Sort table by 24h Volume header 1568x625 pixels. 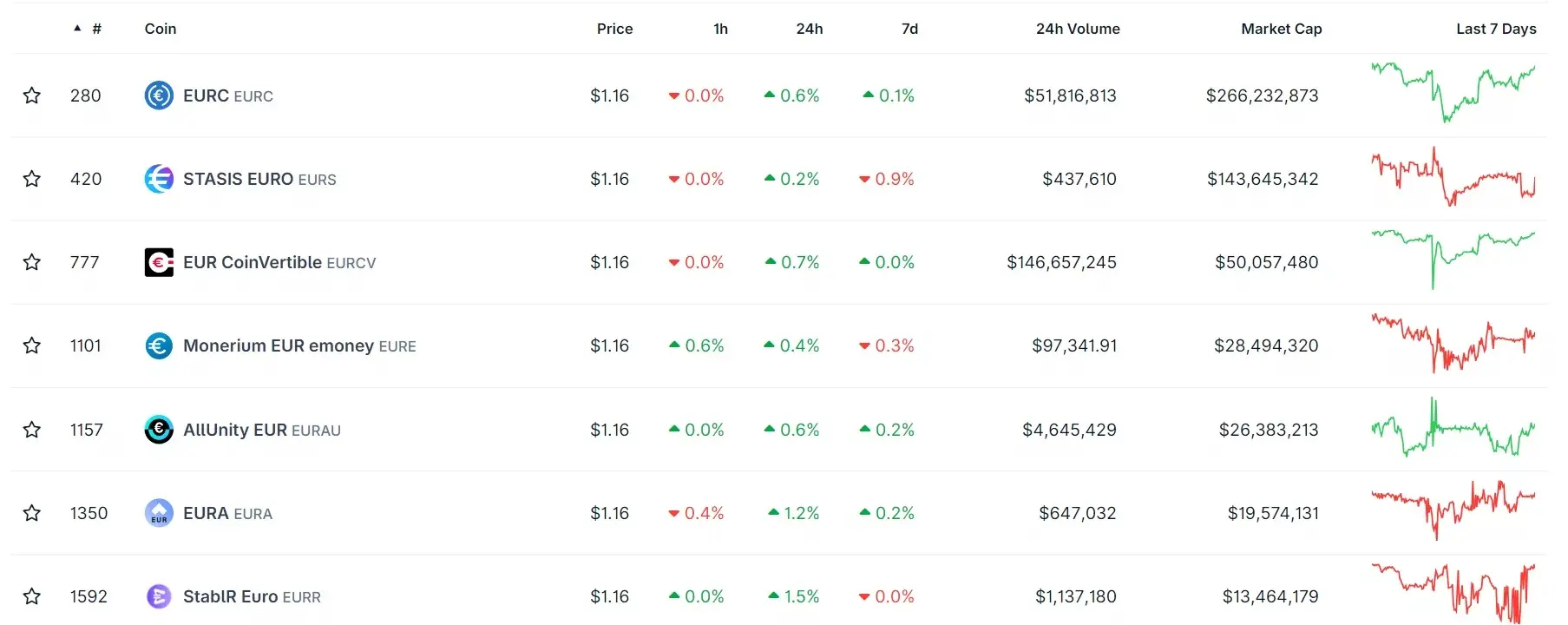coord(1077,29)
